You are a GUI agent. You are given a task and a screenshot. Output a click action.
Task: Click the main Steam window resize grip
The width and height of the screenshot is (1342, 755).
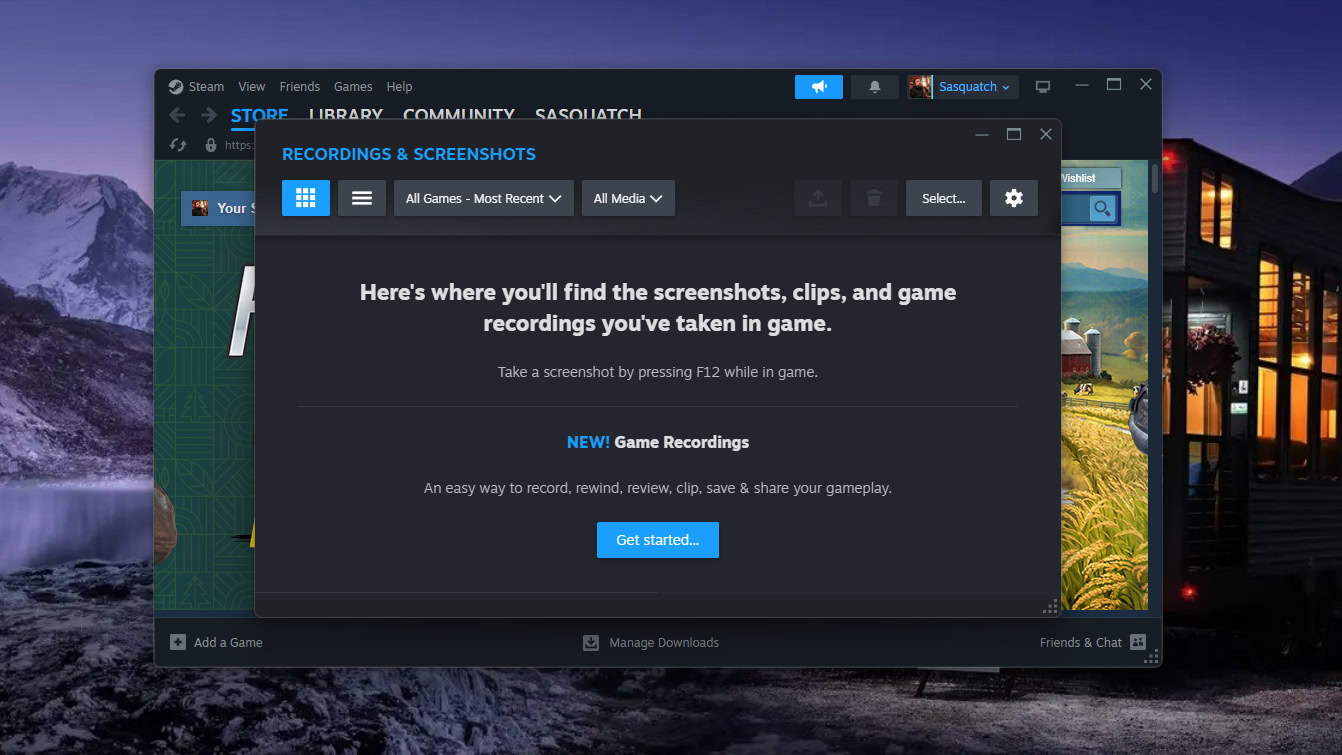point(1151,656)
